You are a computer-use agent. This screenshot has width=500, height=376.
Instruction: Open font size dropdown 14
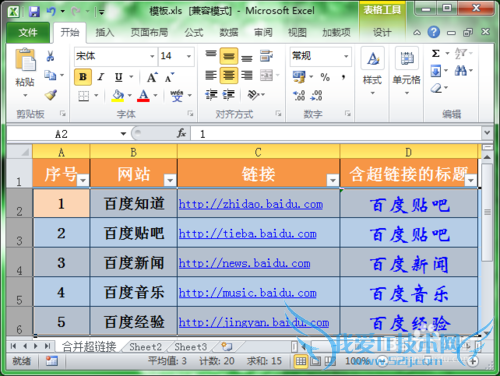click(x=189, y=56)
